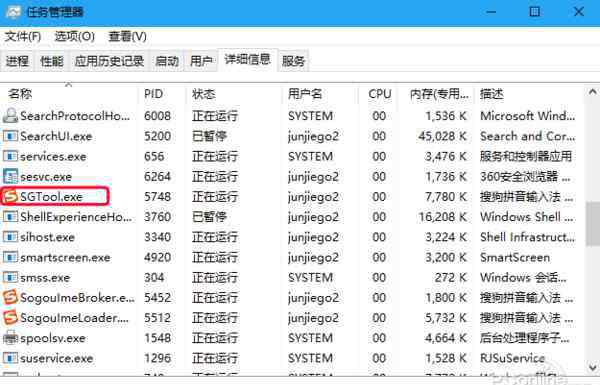Click the 已暂停 status for ShellExperienceHost
The height and width of the screenshot is (385, 600).
[210, 217]
